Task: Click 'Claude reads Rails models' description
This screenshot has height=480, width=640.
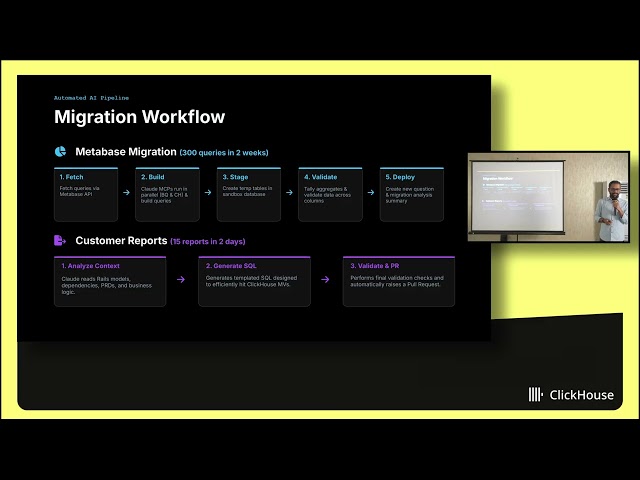Action: click(107, 285)
